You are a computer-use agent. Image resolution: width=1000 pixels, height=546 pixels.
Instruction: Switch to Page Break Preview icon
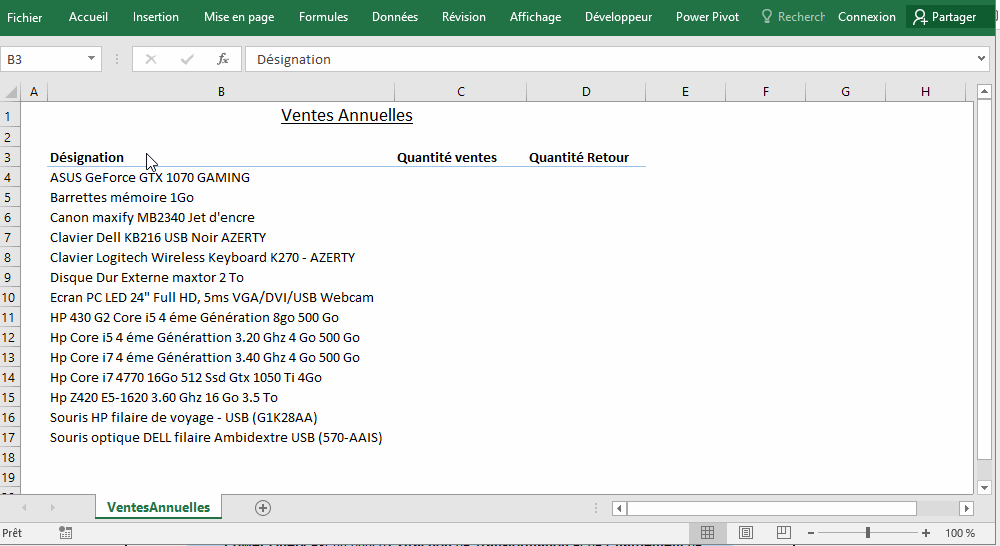pos(784,533)
